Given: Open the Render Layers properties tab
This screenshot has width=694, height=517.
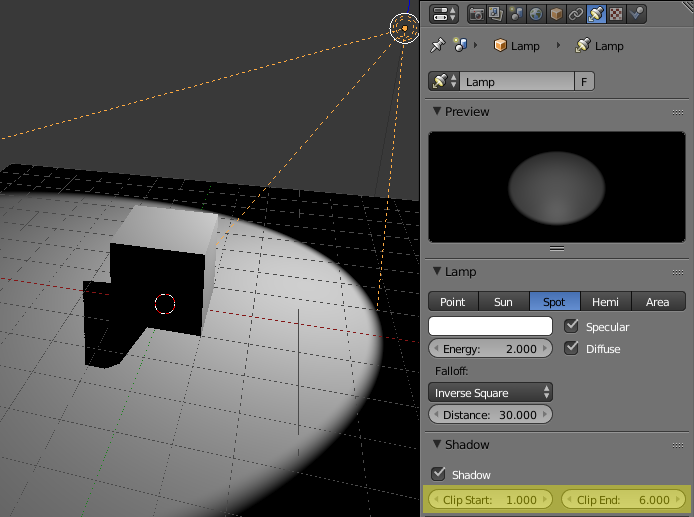Looking at the screenshot, I should 496,14.
